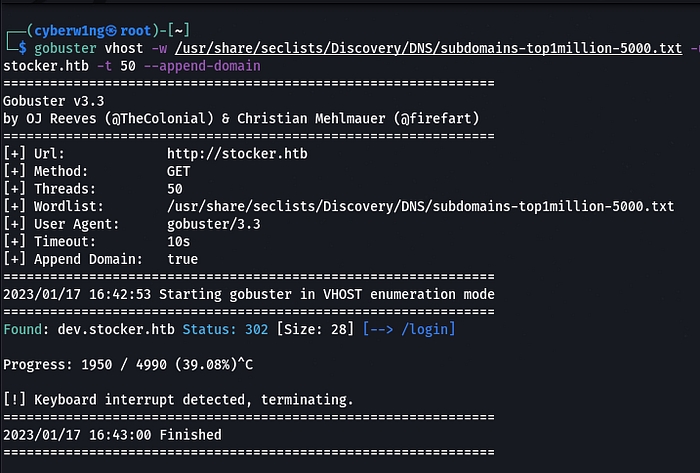Click the GET method value
This screenshot has width=700, height=473.
(x=180, y=171)
